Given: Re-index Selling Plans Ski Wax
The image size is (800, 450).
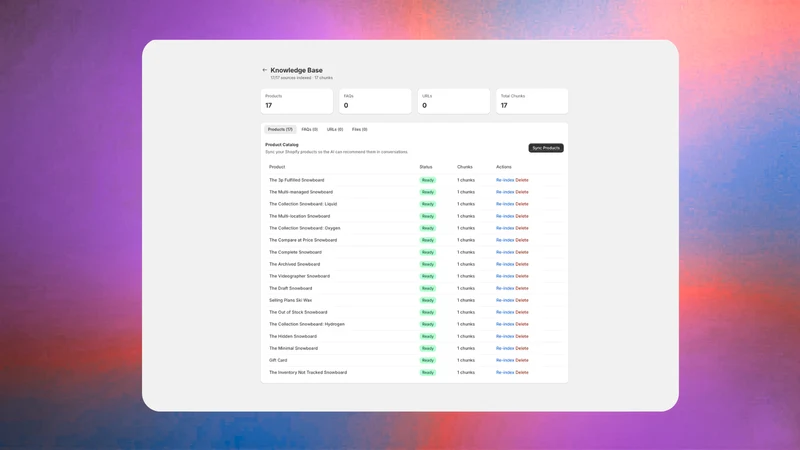Looking at the screenshot, I should (505, 300).
